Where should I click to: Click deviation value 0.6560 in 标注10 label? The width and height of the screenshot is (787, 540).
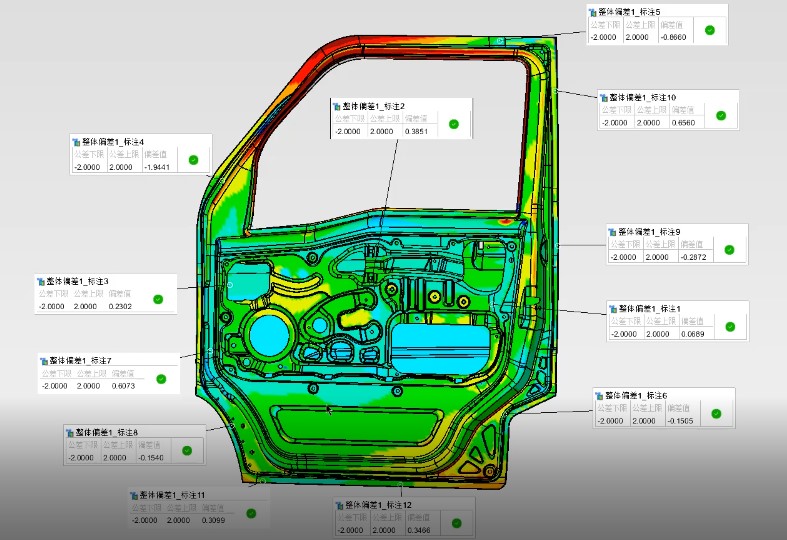click(x=683, y=123)
